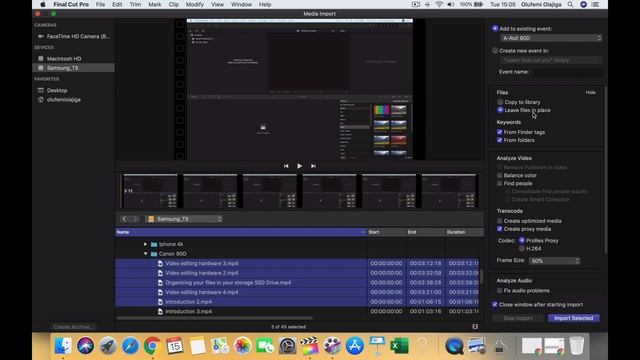
Task: Open QuickTime Player from the Dock
Action: point(454,346)
